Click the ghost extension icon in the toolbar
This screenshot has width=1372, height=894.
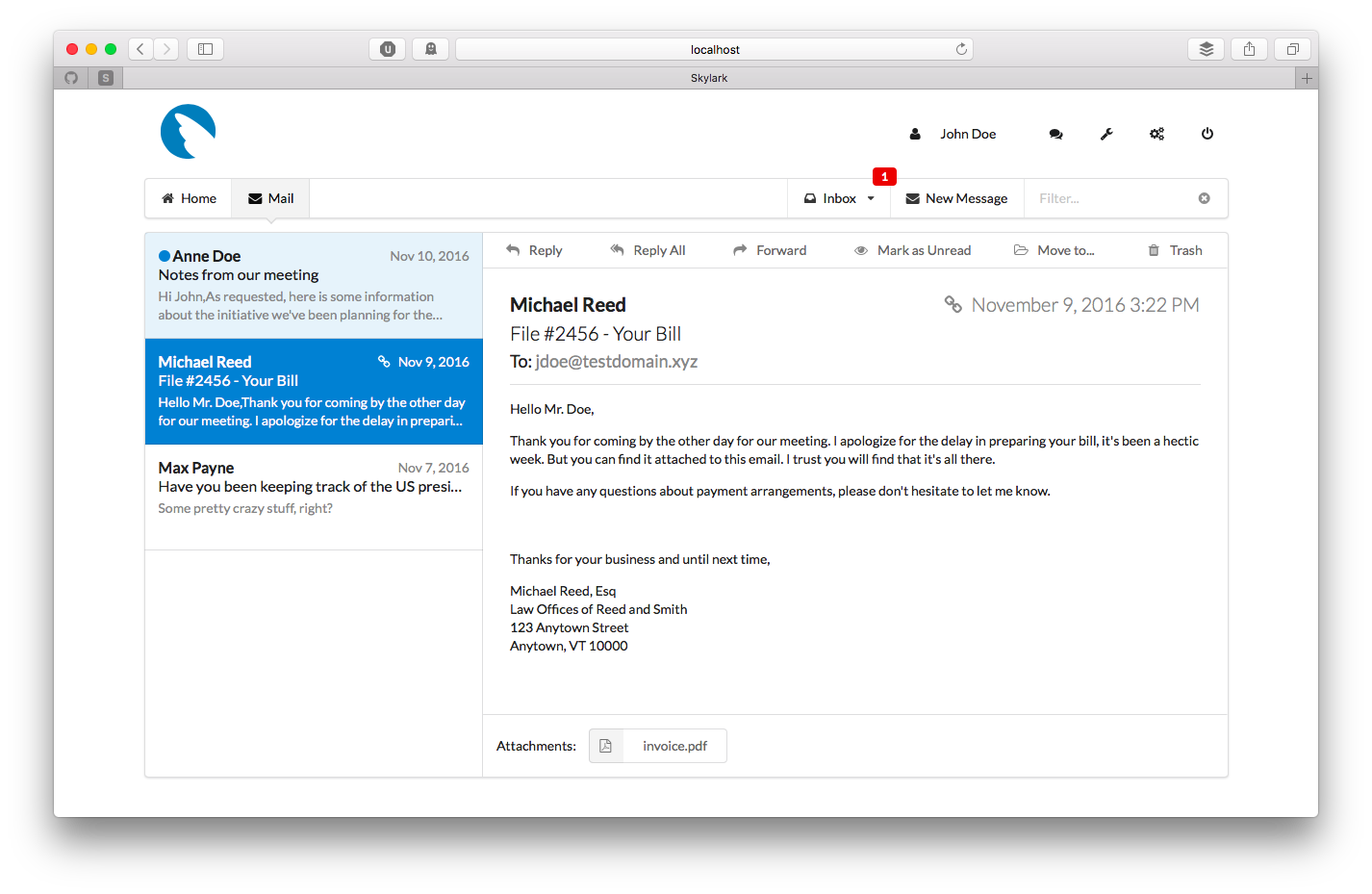pyautogui.click(x=430, y=49)
